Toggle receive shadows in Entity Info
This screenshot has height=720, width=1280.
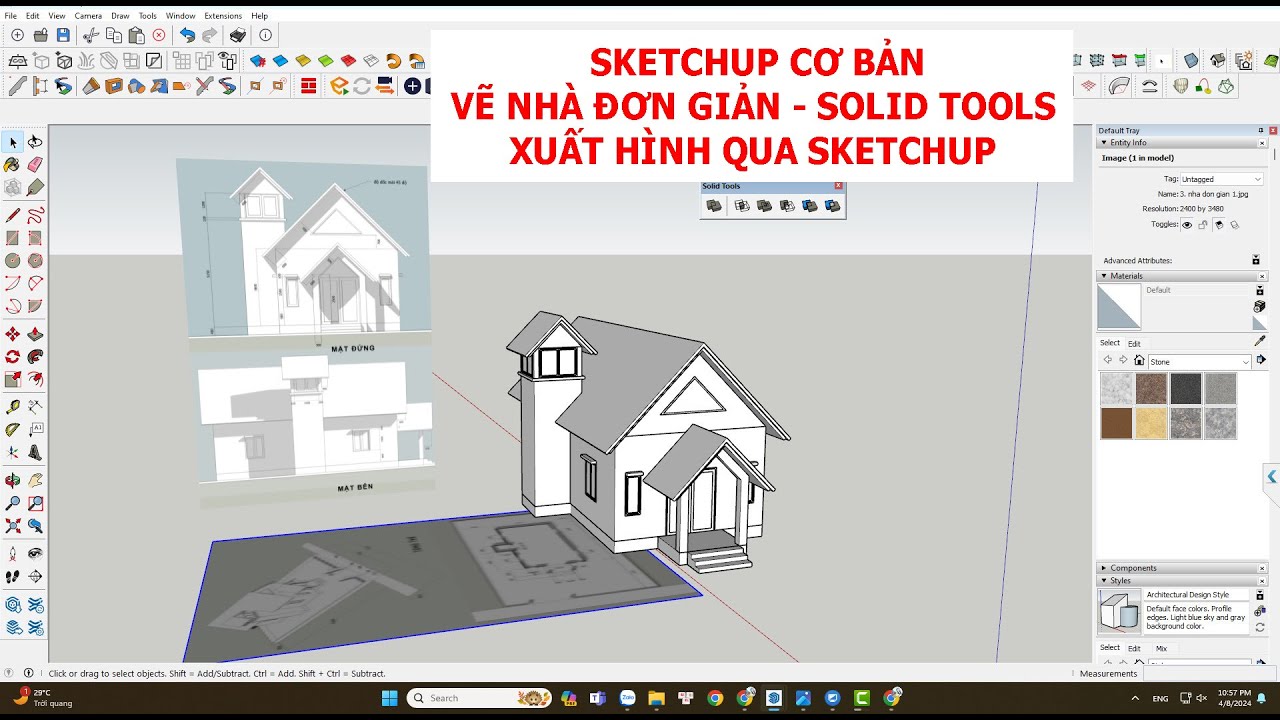[x=1235, y=225]
